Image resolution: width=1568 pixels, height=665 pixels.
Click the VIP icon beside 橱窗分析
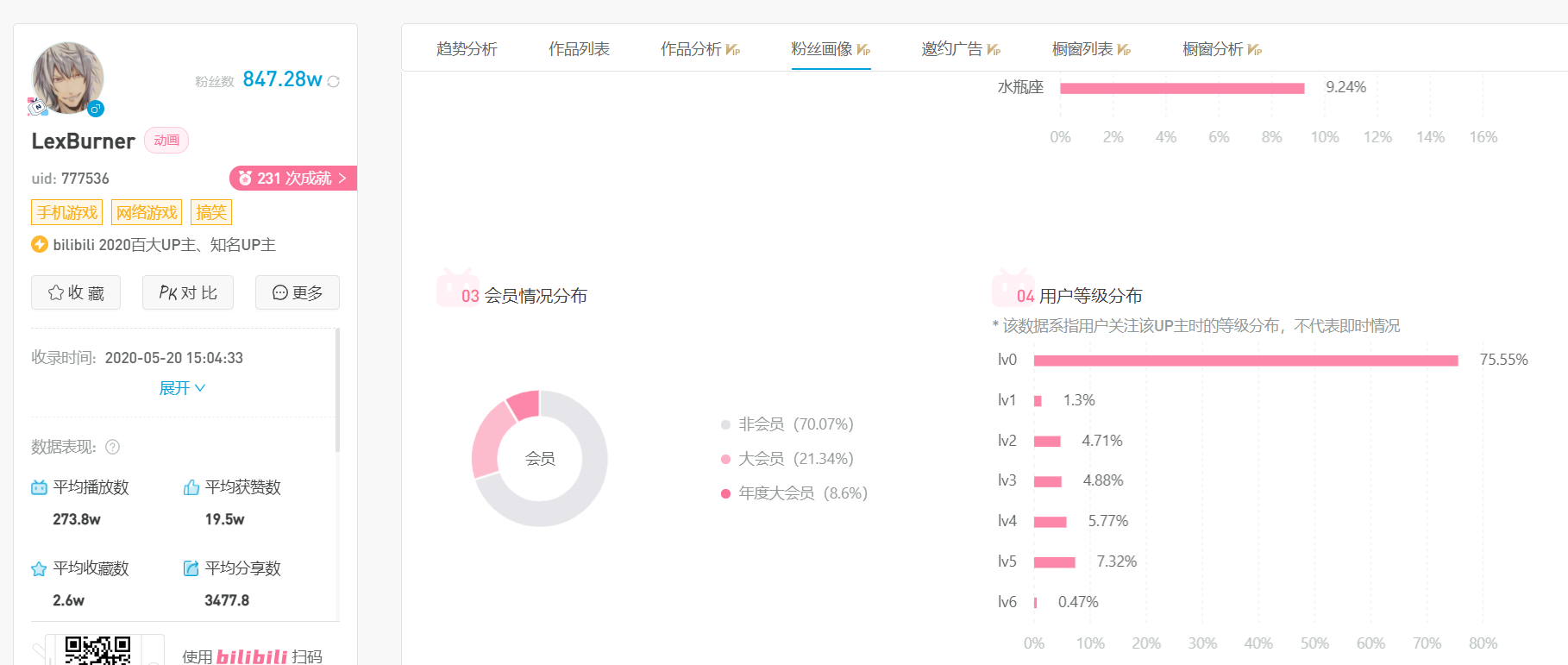1255,50
